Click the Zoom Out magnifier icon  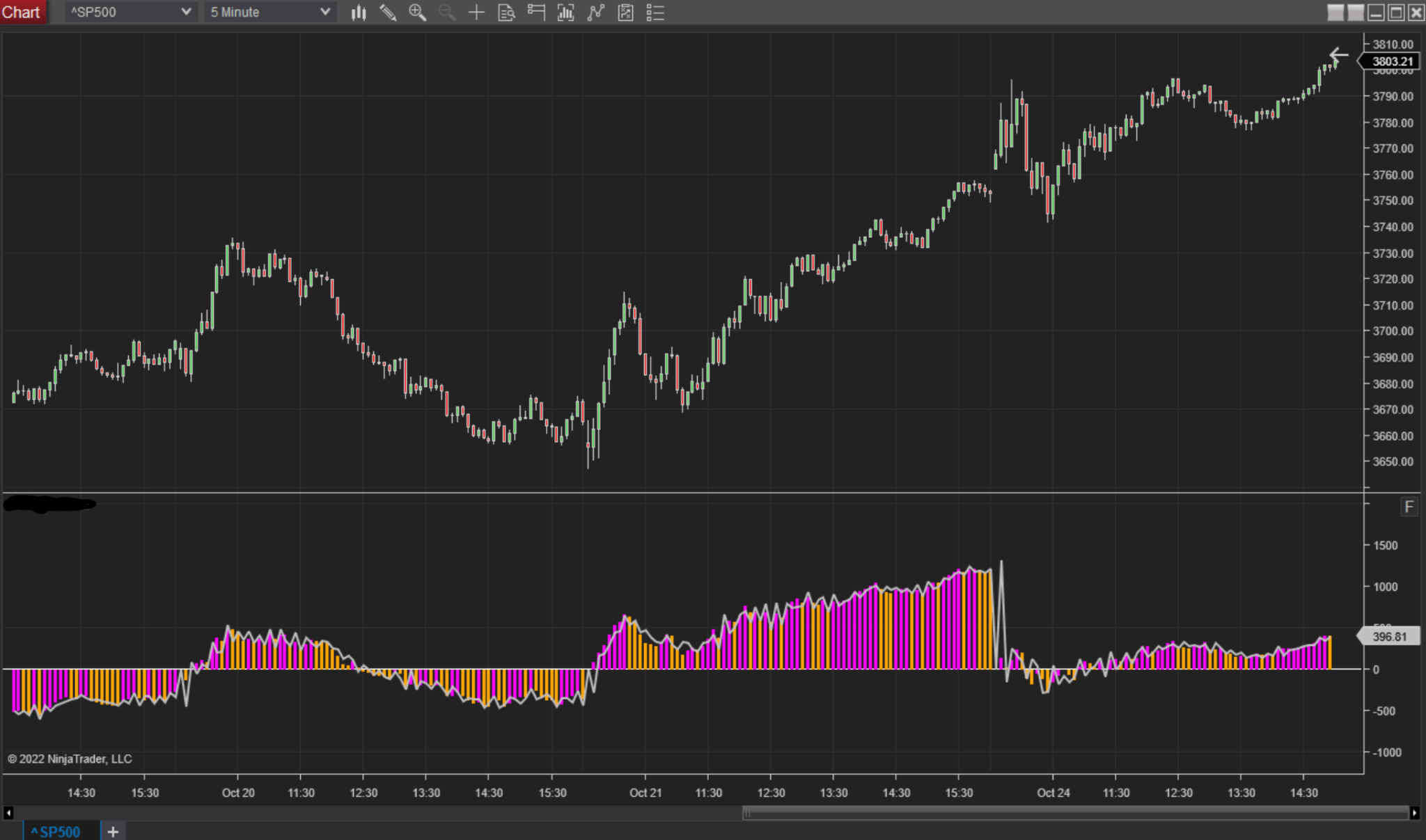(446, 12)
